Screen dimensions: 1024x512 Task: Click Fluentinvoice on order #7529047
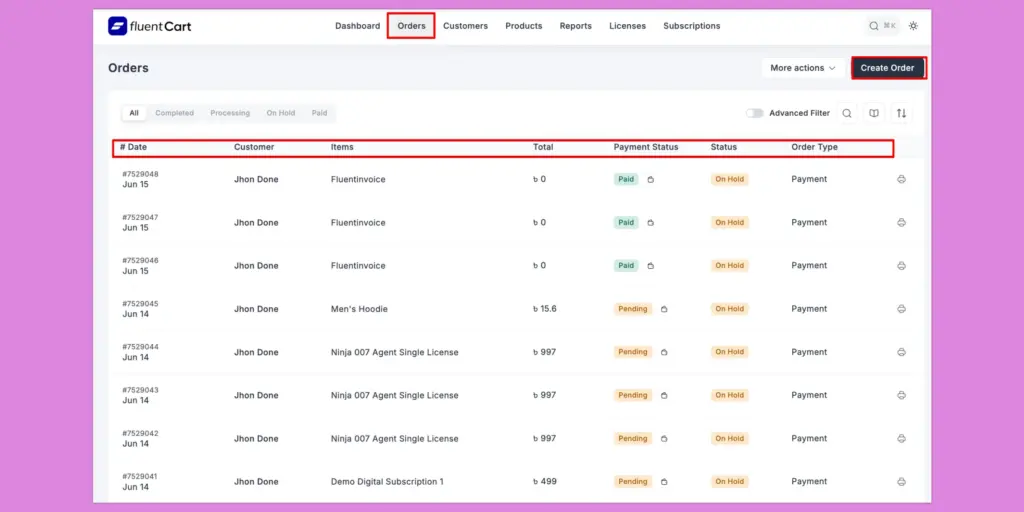pos(358,223)
